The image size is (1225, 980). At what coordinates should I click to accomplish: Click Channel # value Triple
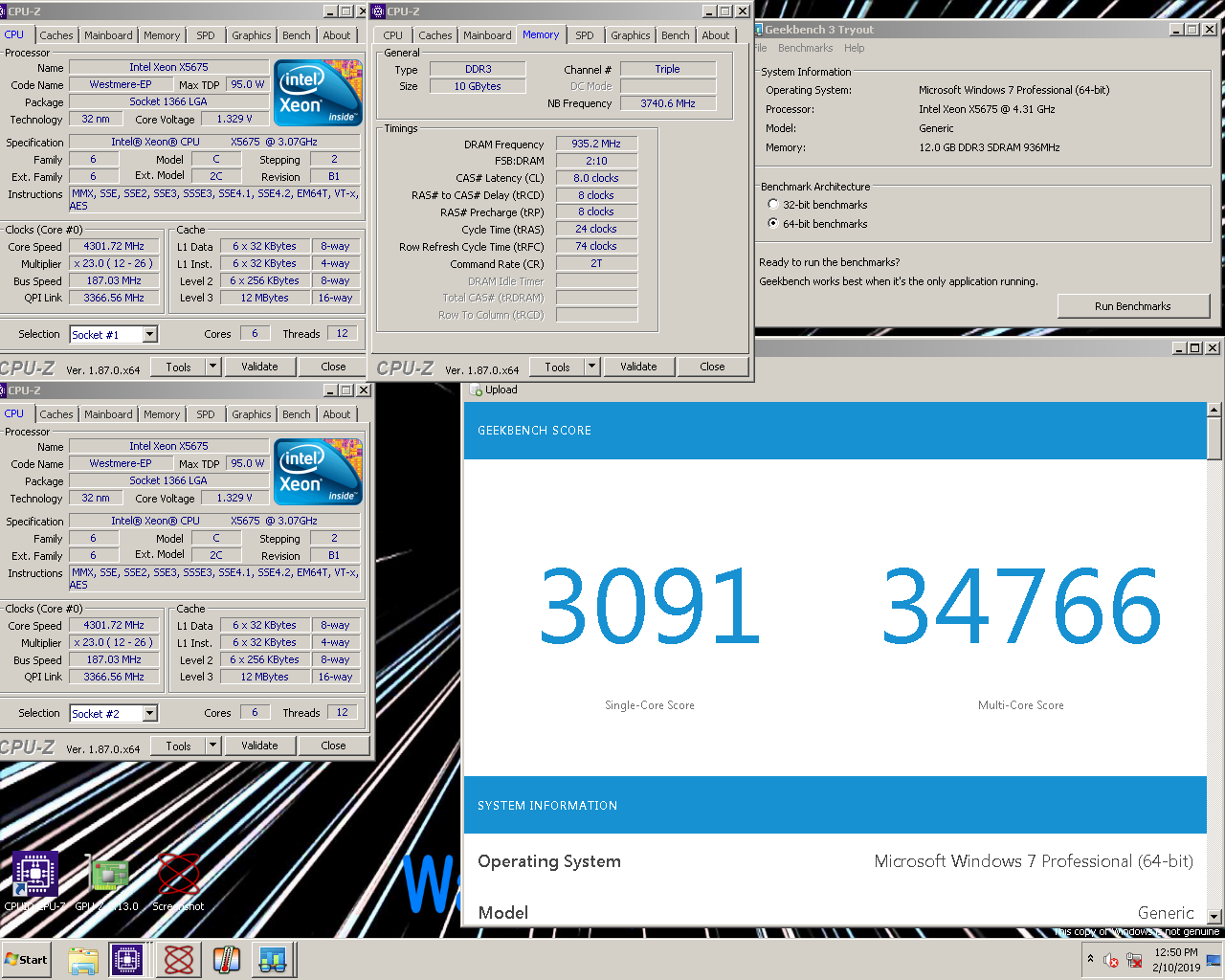668,69
